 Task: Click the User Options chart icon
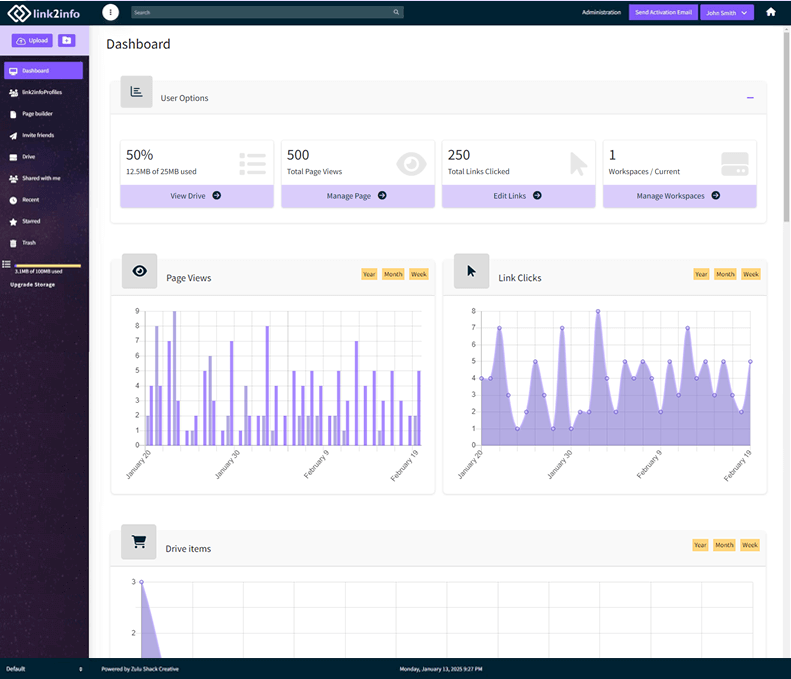coord(136,92)
